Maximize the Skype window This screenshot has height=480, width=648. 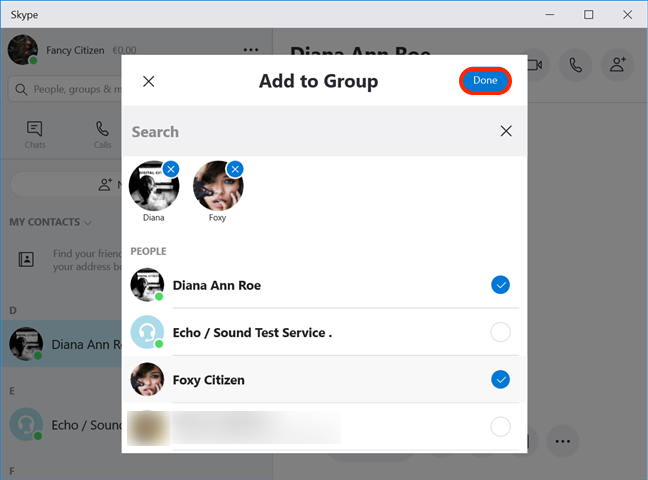point(588,14)
